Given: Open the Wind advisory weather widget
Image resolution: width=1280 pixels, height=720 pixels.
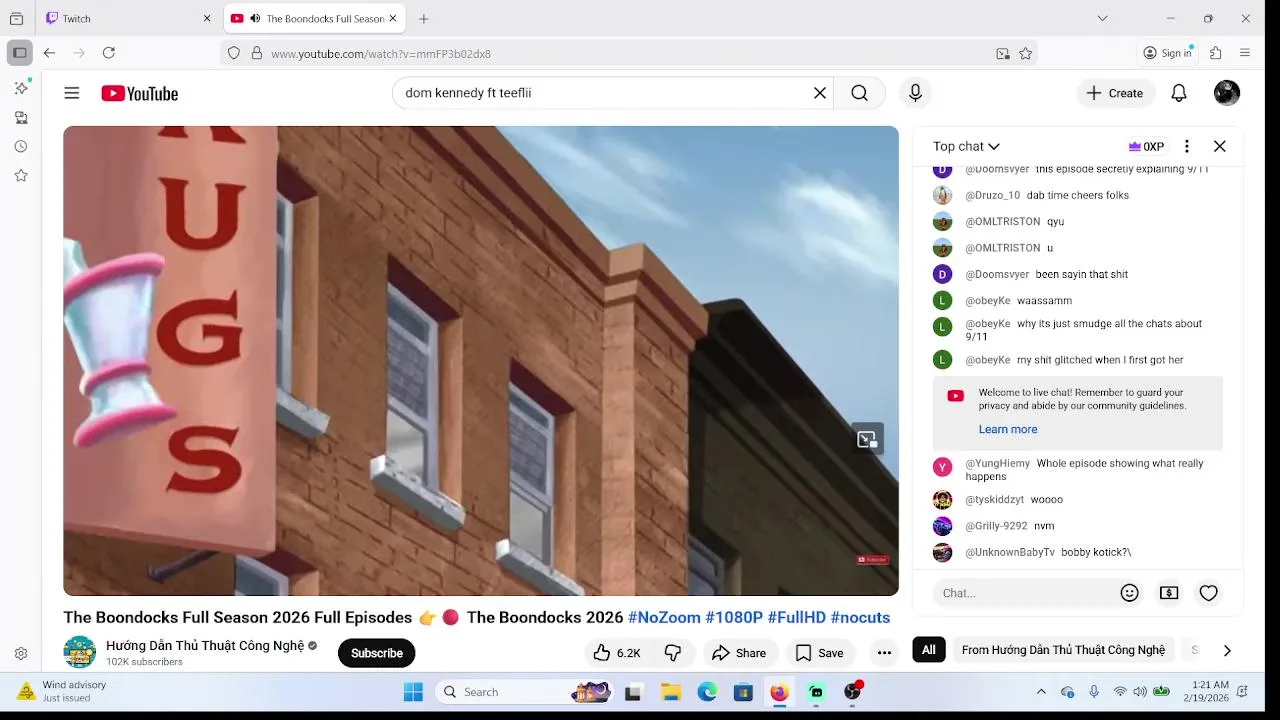Looking at the screenshot, I should (62, 691).
